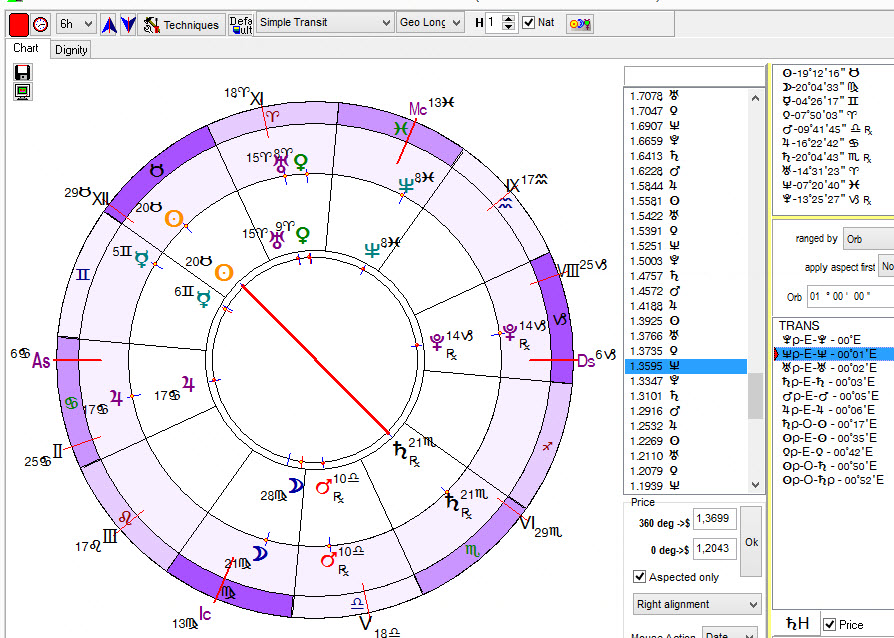894x638 pixels.
Task: Open the ranged by Orb dropdown
Action: tap(868, 239)
